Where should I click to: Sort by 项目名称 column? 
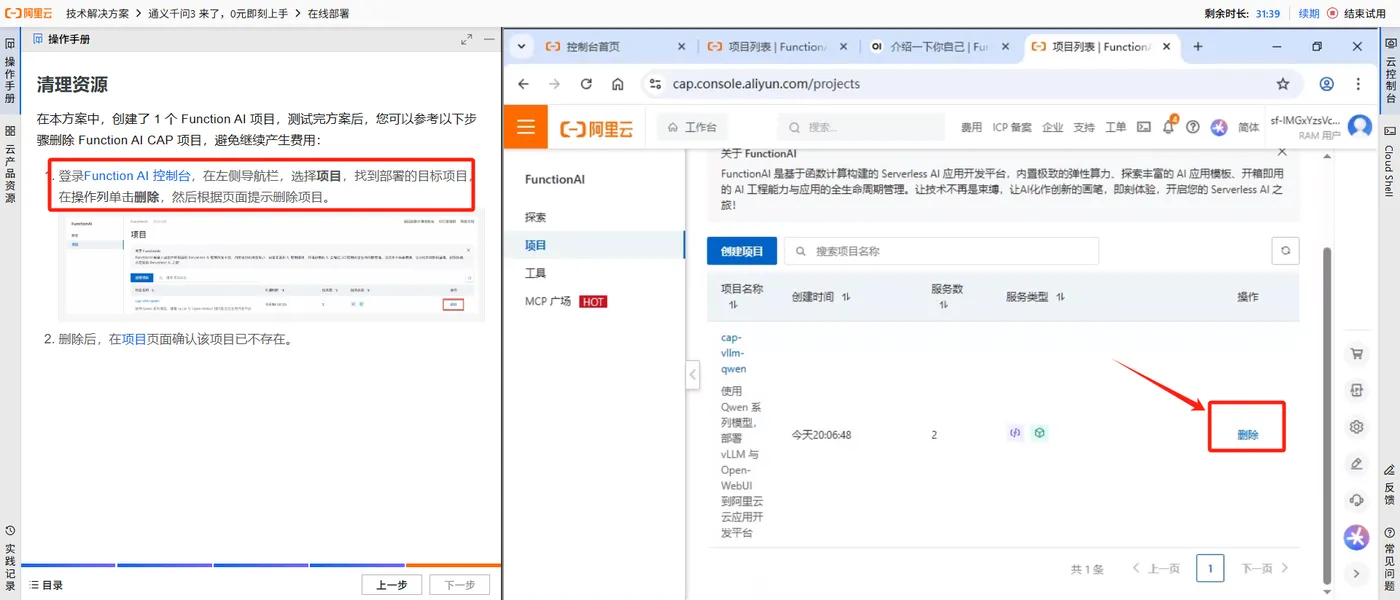click(x=733, y=305)
